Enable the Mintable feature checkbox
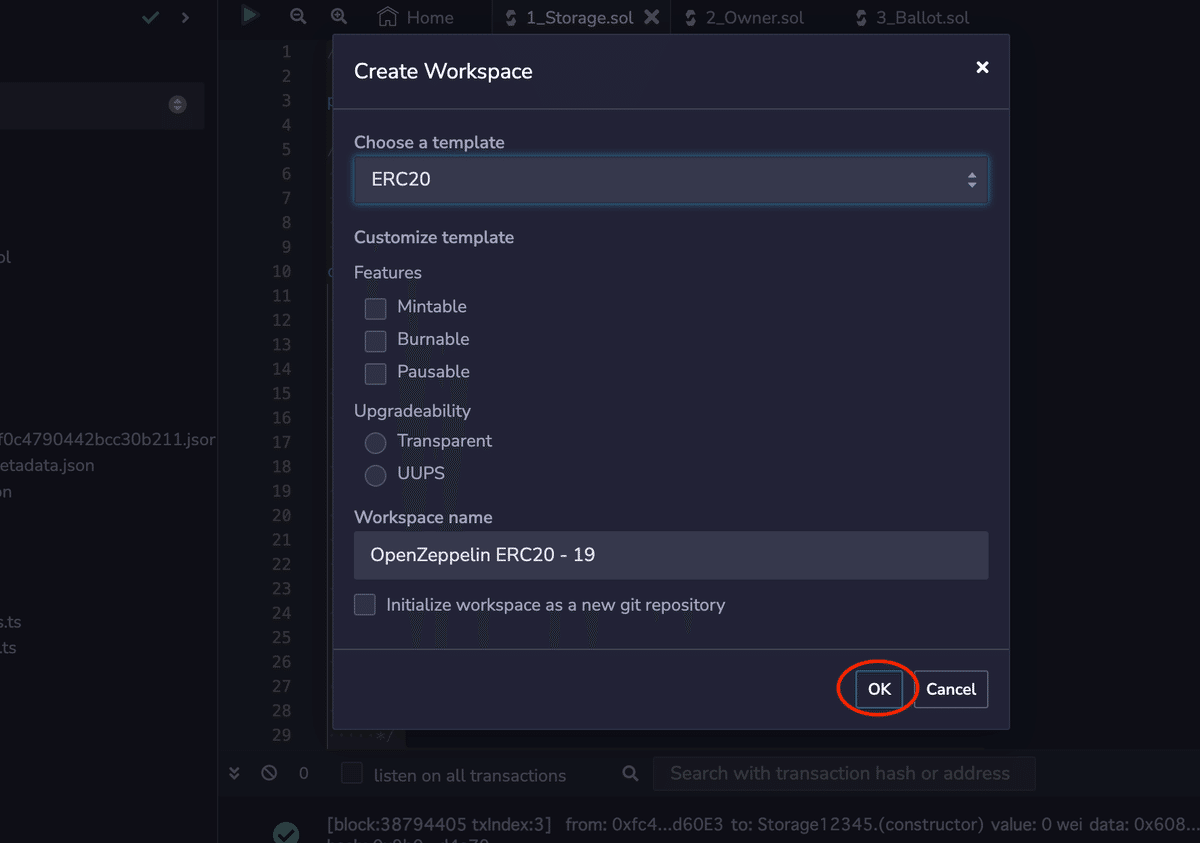The width and height of the screenshot is (1200, 843). pos(375,307)
